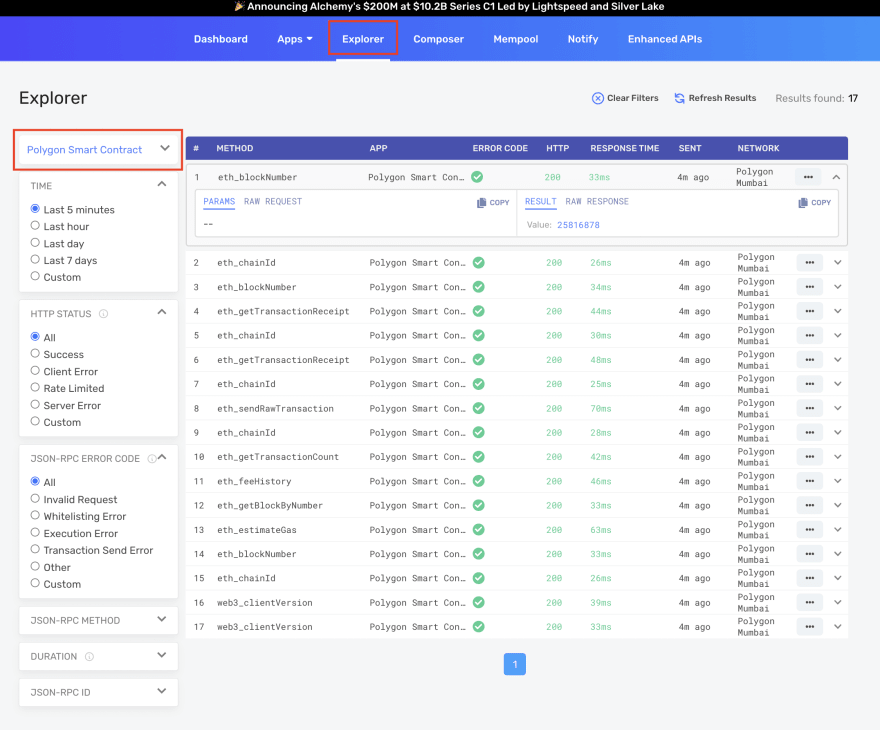Open three-dot menu for eth_sendRawTransaction row
The width and height of the screenshot is (880, 730).
pos(809,408)
